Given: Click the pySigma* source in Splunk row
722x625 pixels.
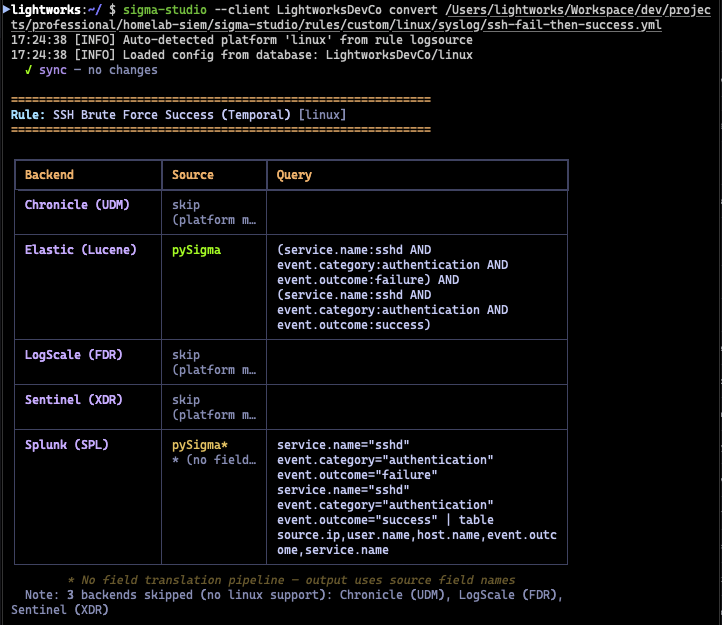Looking at the screenshot, I should tap(200, 444).
